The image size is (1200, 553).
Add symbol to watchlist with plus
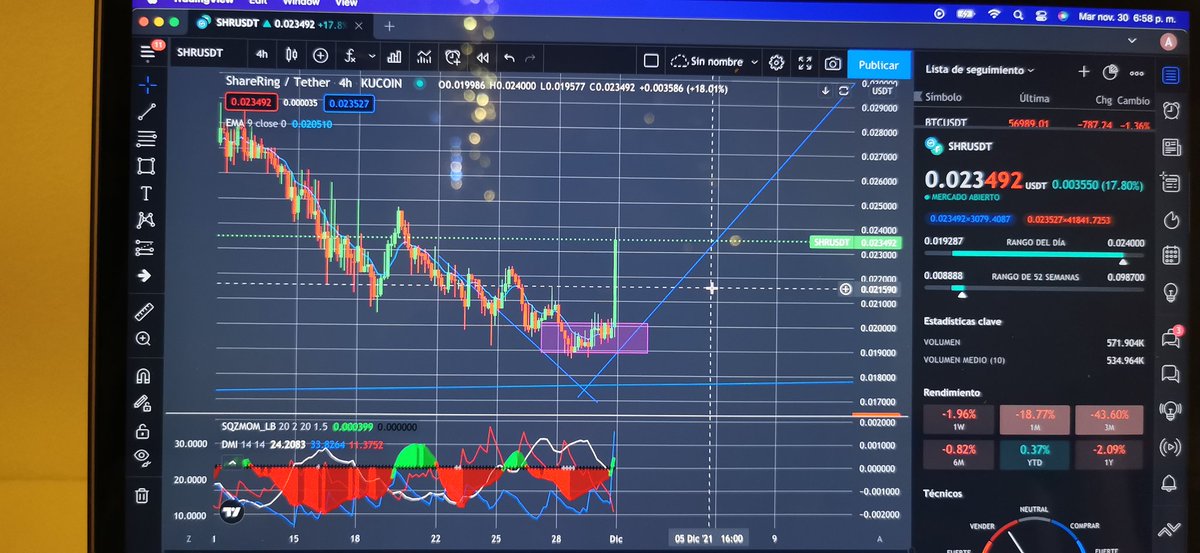pos(1084,71)
